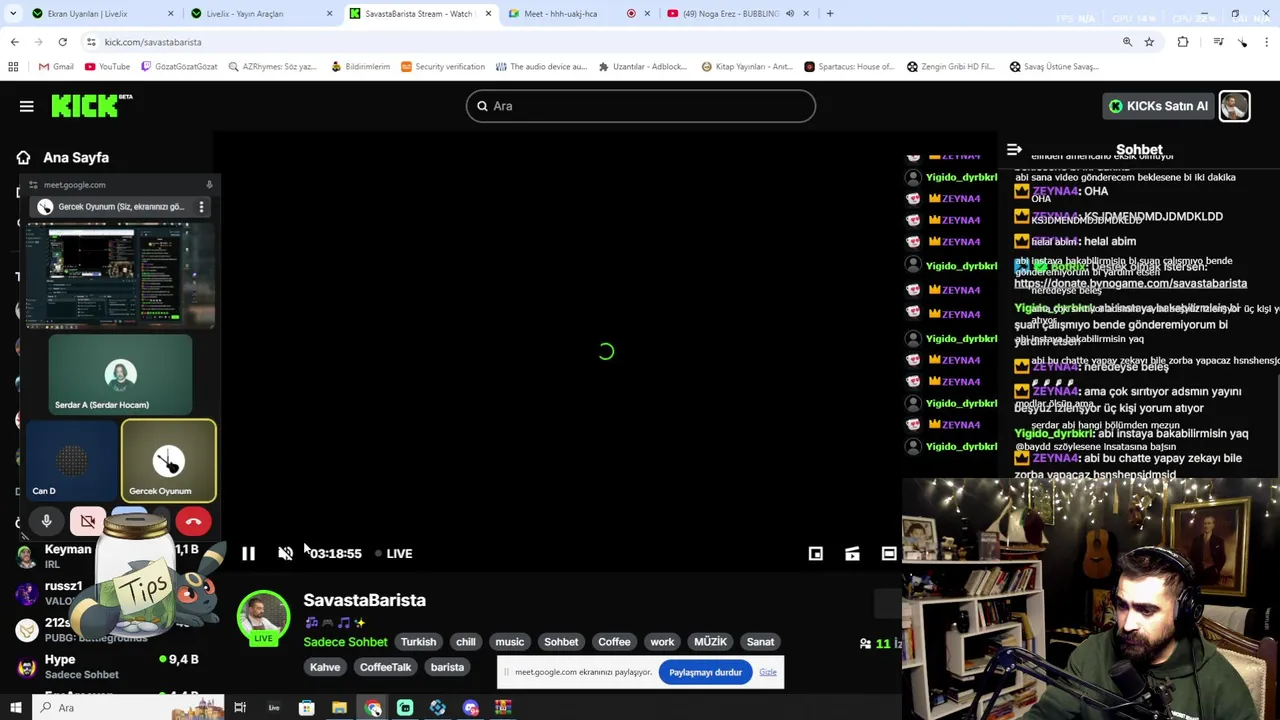This screenshot has height=720, width=1280.
Task: Open the Extensions puzzle icon
Action: point(1183,42)
